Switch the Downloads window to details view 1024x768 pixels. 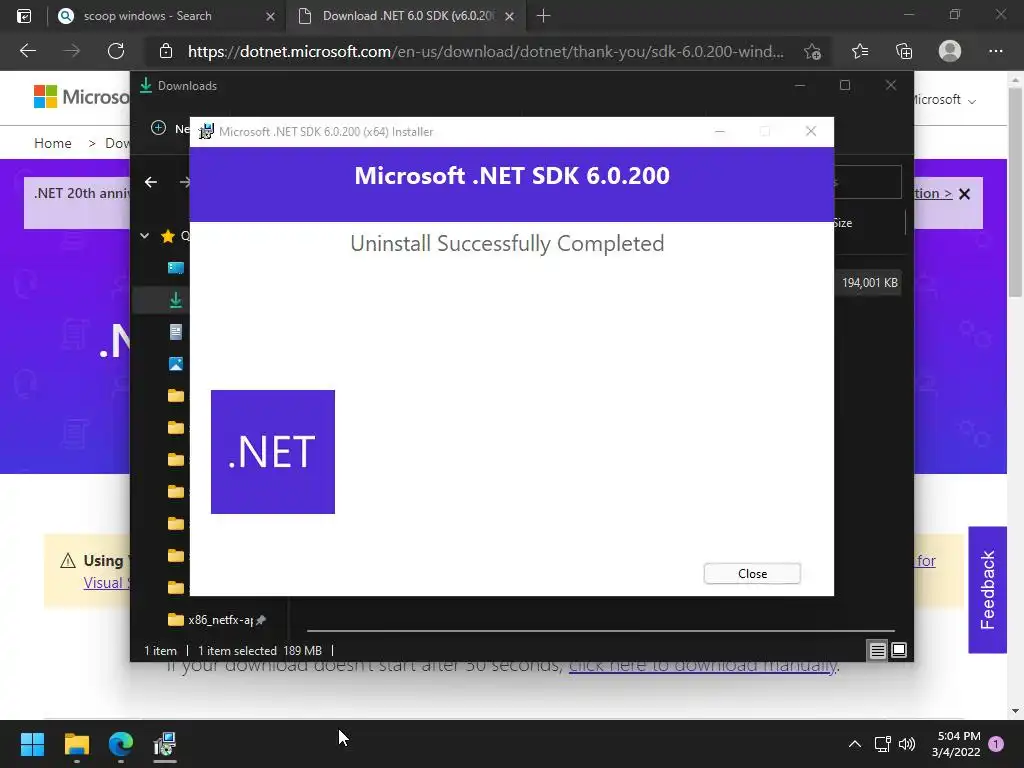(877, 650)
